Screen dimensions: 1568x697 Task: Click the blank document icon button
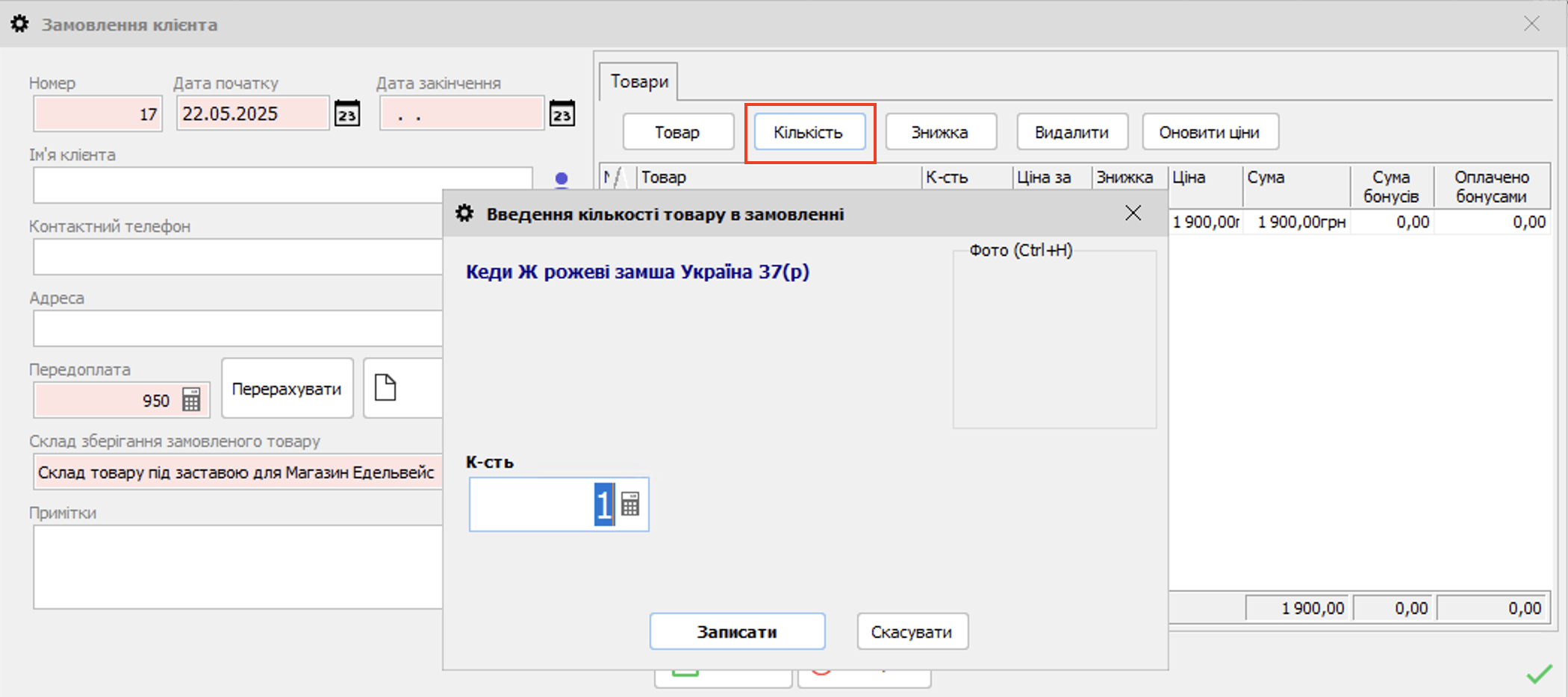[x=385, y=388]
